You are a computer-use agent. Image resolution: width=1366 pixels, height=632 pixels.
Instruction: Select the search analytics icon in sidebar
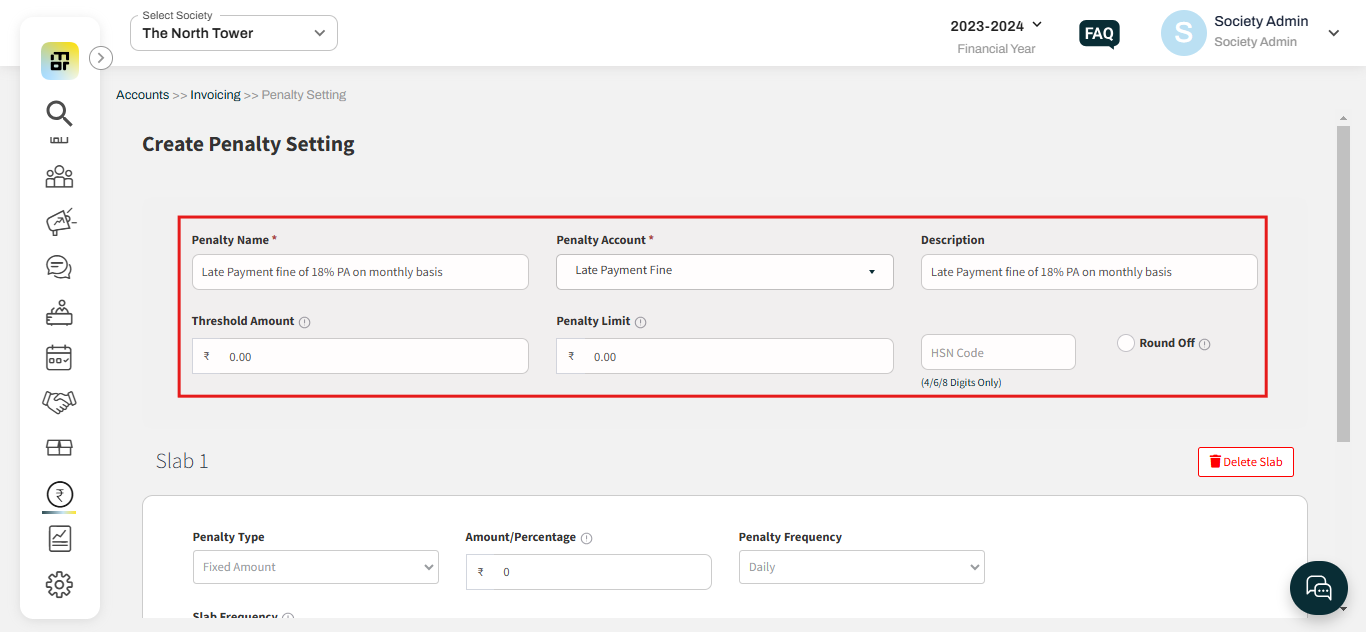[58, 114]
